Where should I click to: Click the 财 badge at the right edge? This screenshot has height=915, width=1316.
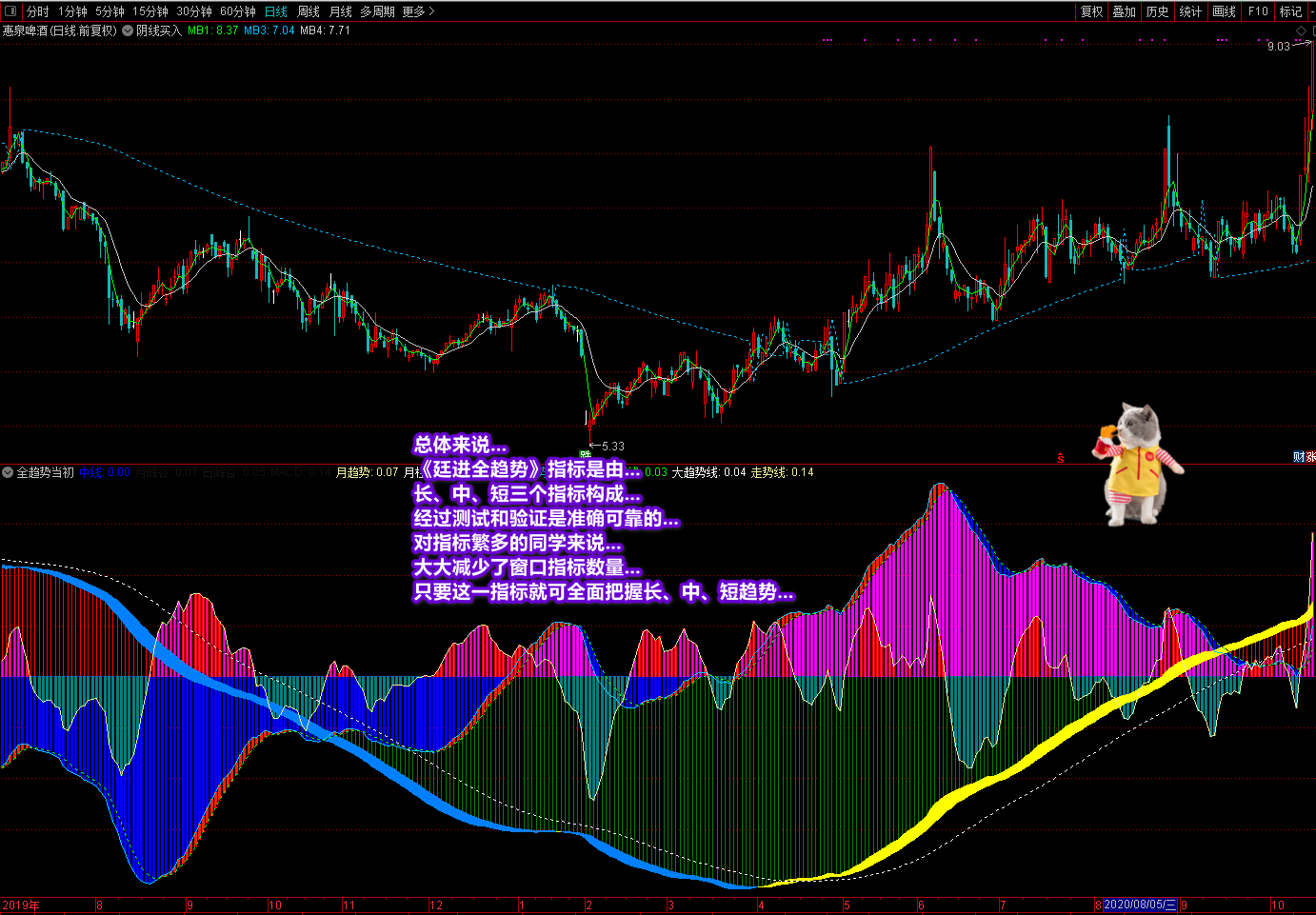coord(1299,458)
